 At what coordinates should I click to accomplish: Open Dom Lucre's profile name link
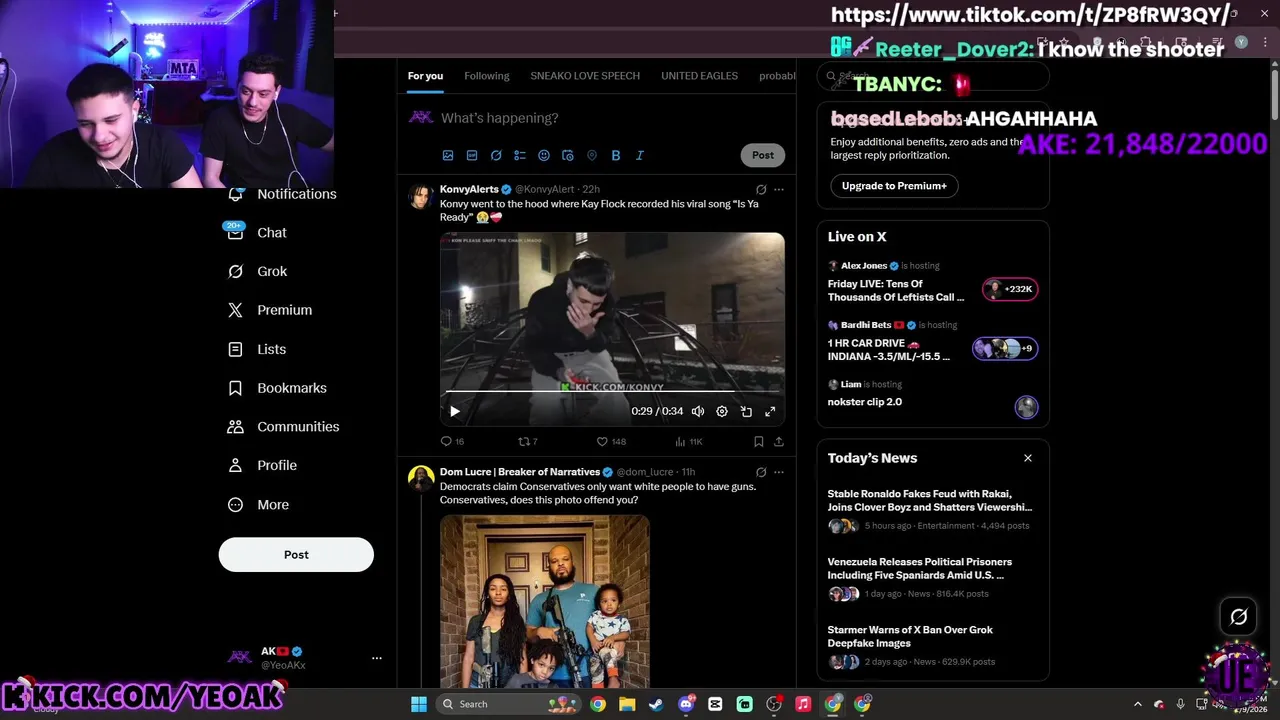pos(520,472)
